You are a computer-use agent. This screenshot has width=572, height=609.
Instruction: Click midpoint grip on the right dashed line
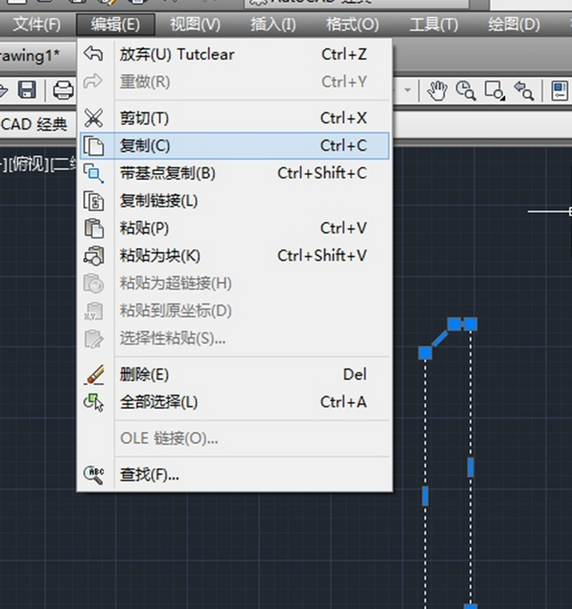[x=471, y=467]
